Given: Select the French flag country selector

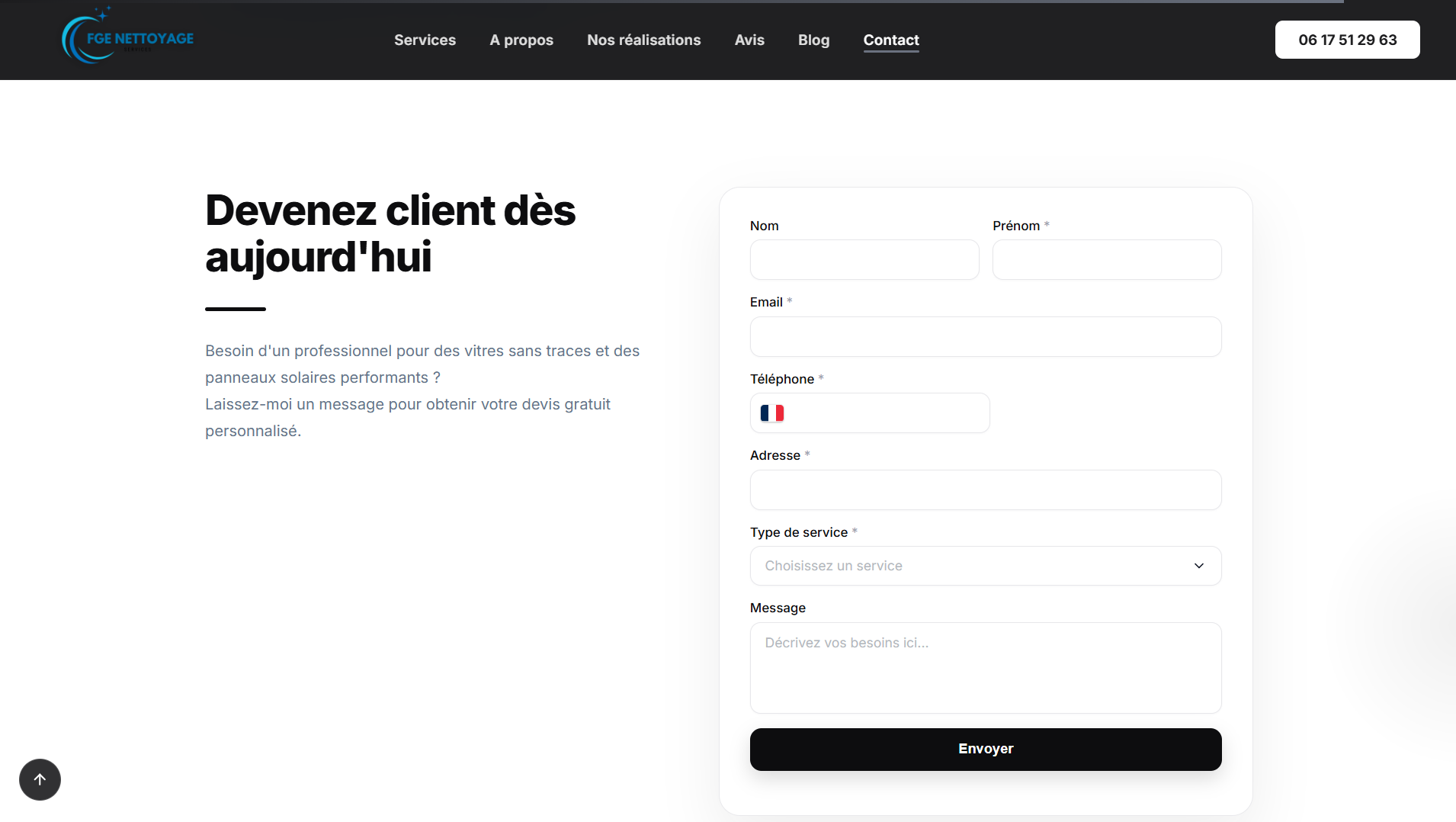Looking at the screenshot, I should tap(772, 413).
